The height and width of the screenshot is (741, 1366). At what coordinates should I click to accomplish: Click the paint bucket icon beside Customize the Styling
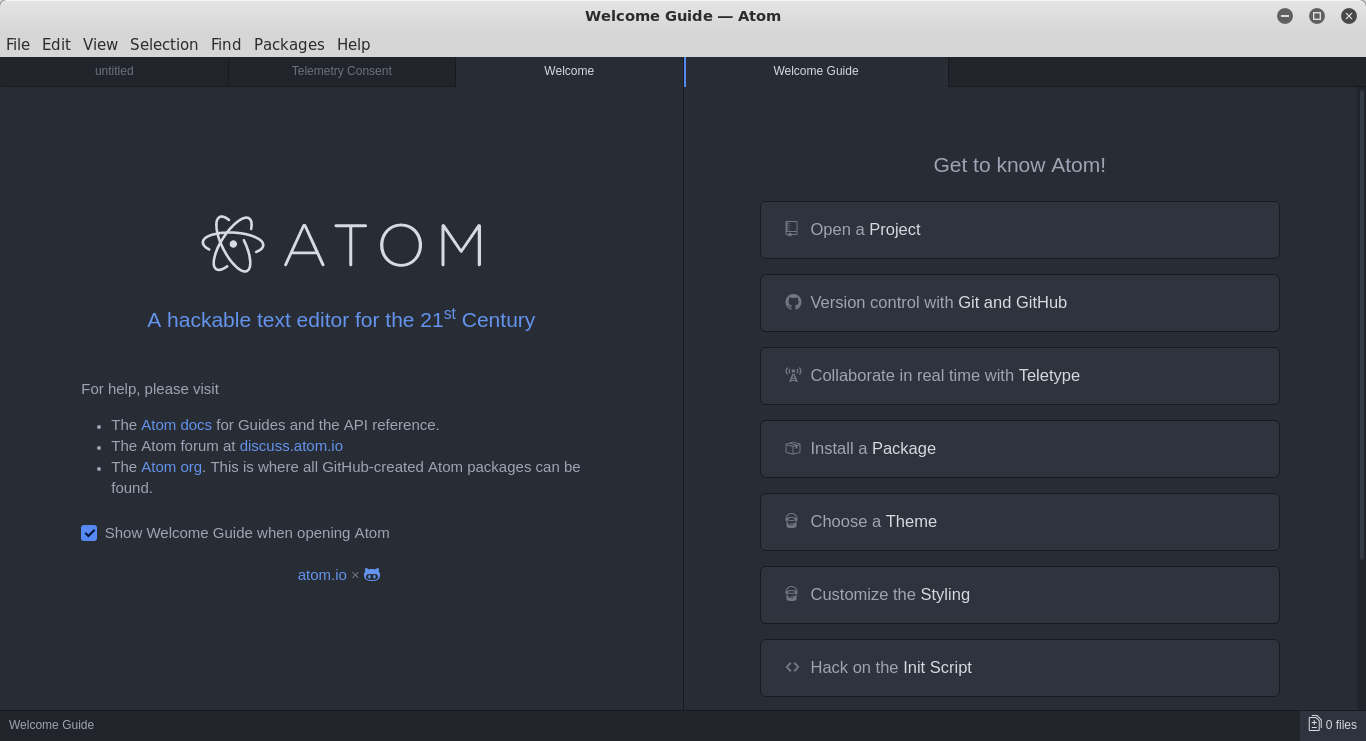click(x=791, y=594)
